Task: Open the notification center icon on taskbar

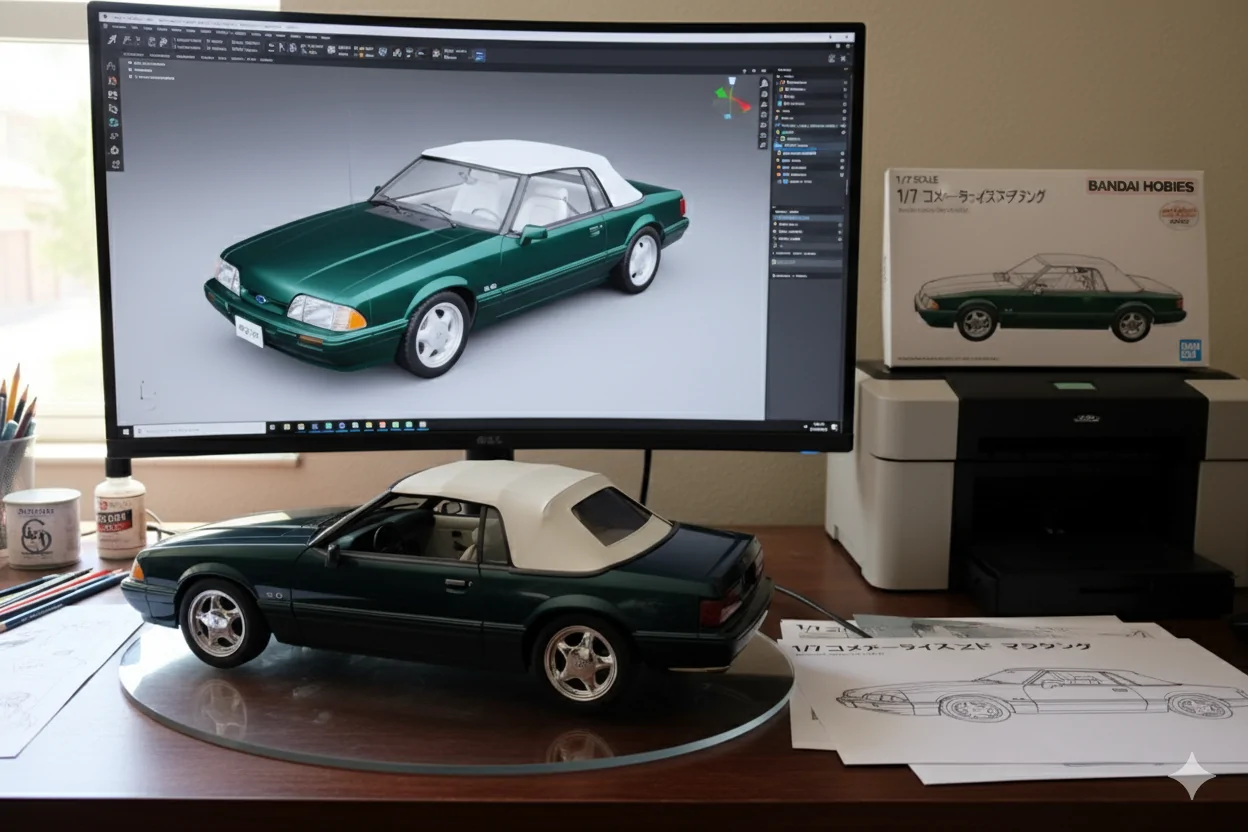Action: pos(834,427)
